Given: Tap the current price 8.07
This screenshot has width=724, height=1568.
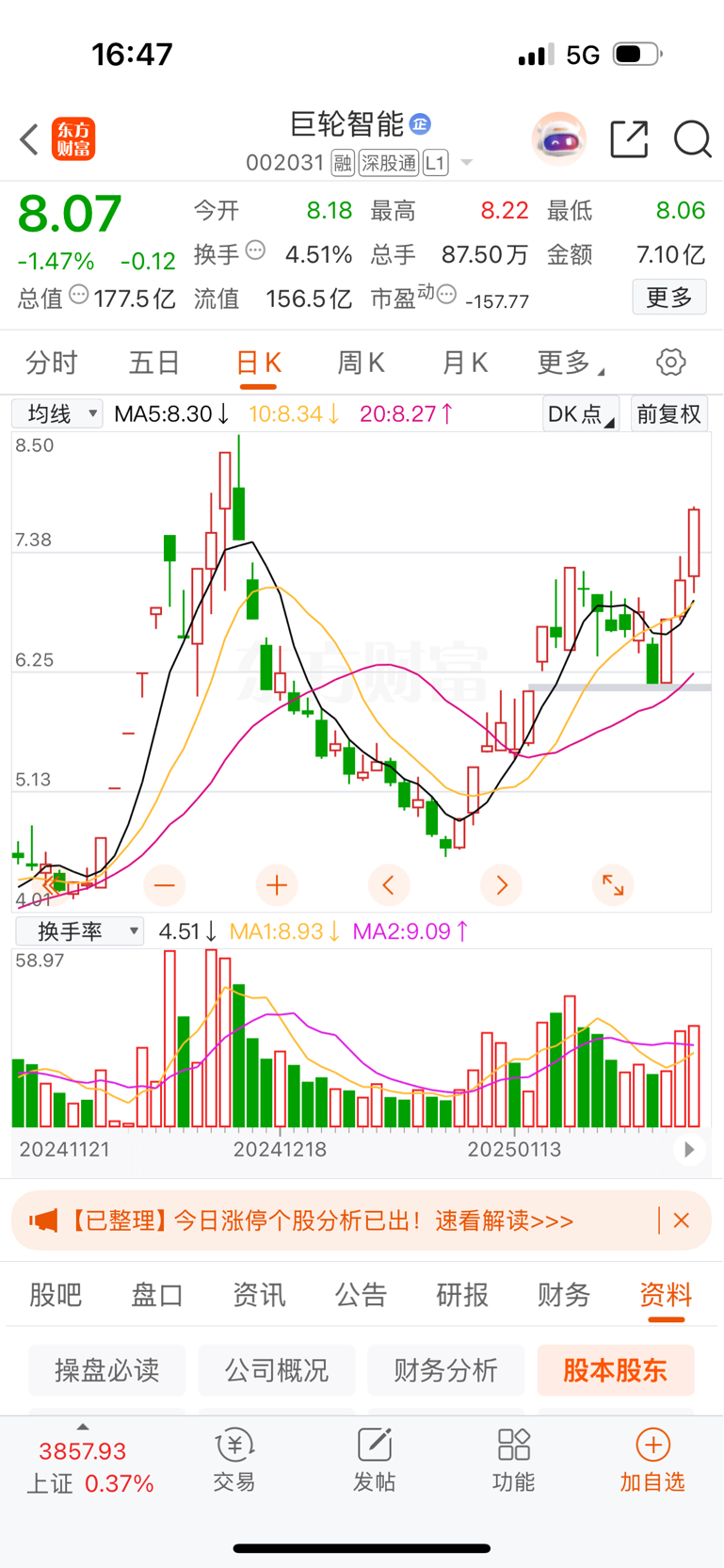Looking at the screenshot, I should (x=70, y=214).
